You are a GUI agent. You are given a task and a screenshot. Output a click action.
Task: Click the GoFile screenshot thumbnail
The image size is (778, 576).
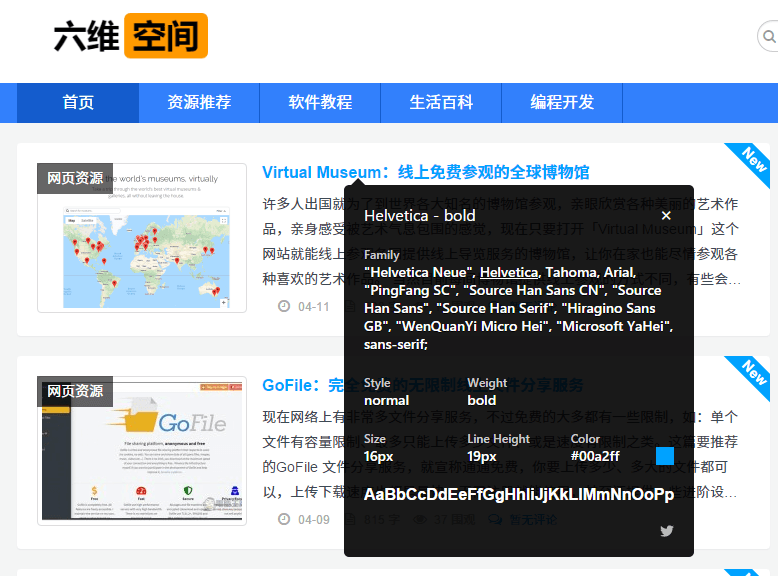point(142,451)
